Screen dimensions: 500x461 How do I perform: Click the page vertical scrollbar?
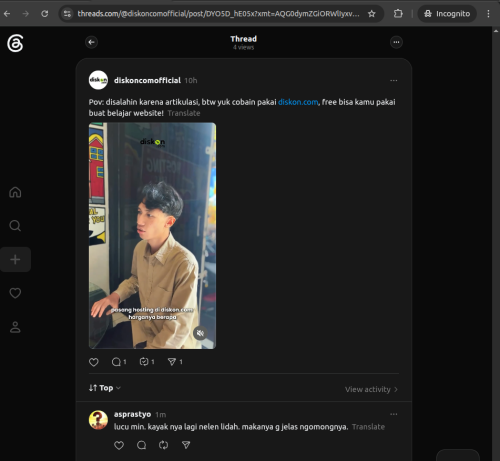(x=496, y=244)
